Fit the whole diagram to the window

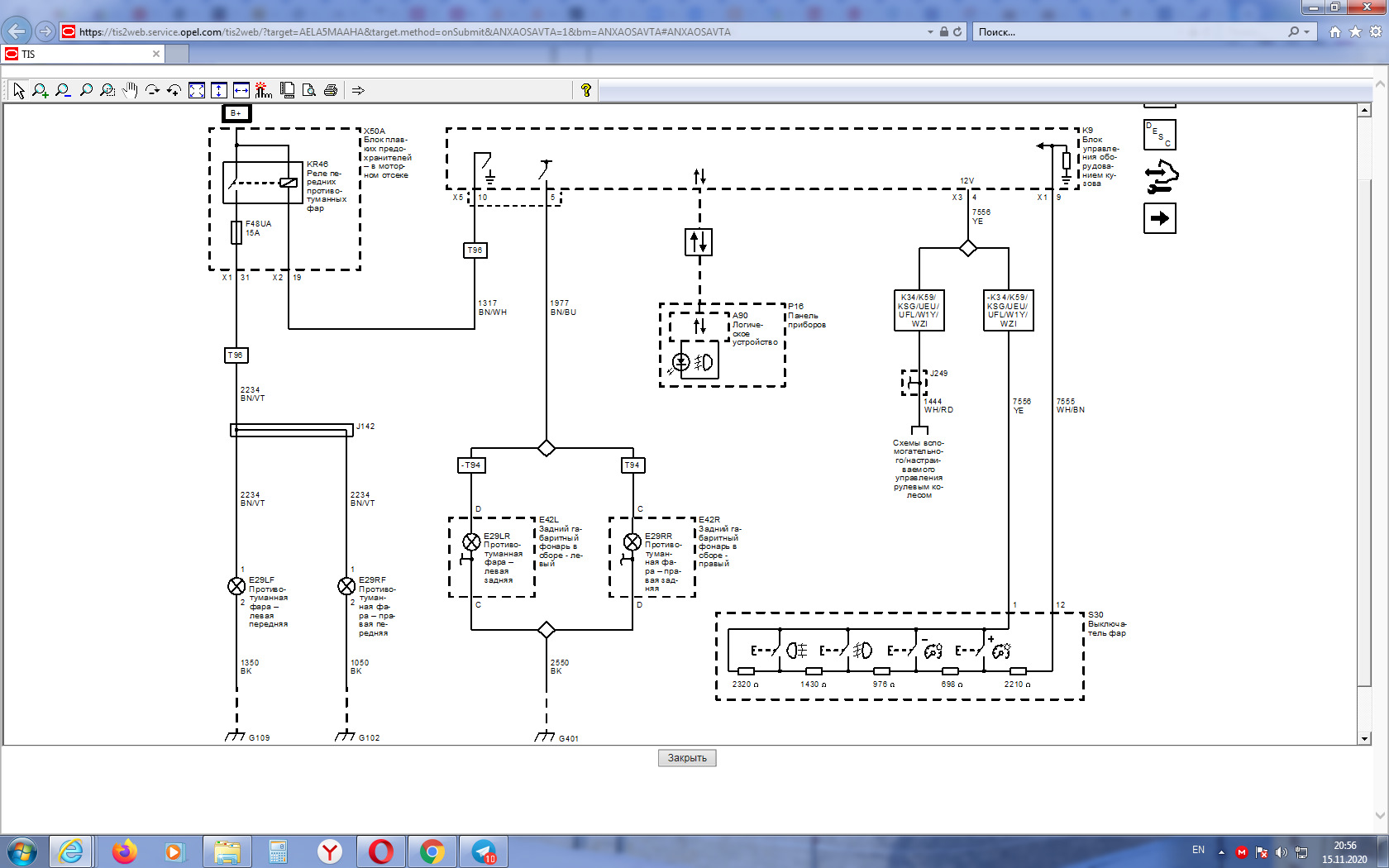197,90
